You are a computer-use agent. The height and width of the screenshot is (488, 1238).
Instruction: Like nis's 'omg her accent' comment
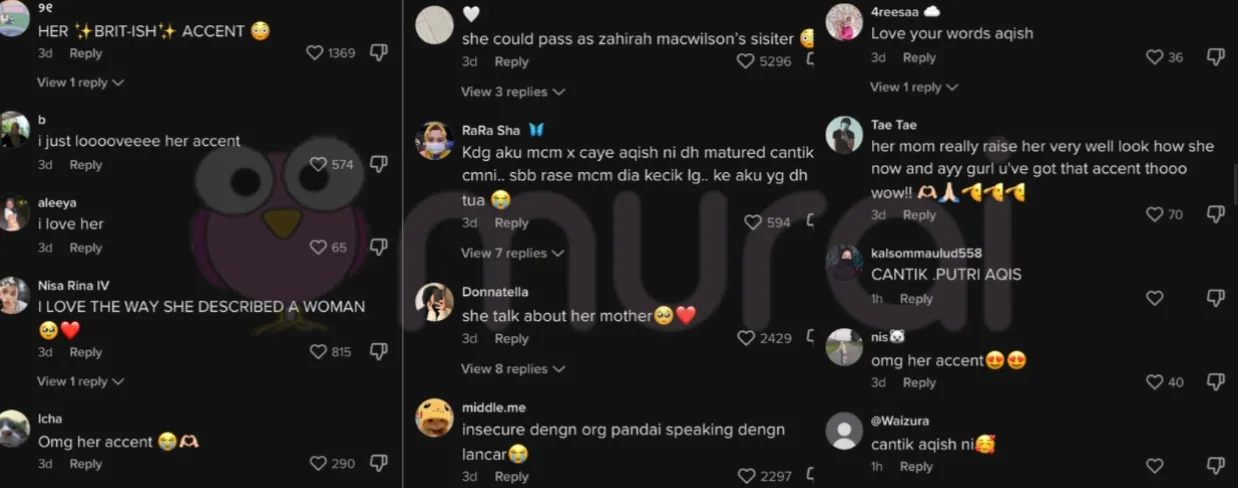click(1155, 382)
